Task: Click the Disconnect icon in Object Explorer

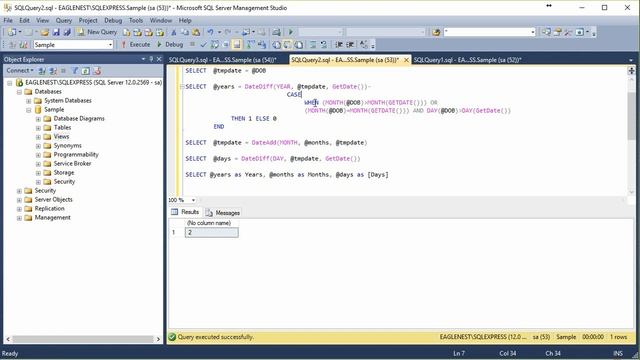Action: (53, 71)
